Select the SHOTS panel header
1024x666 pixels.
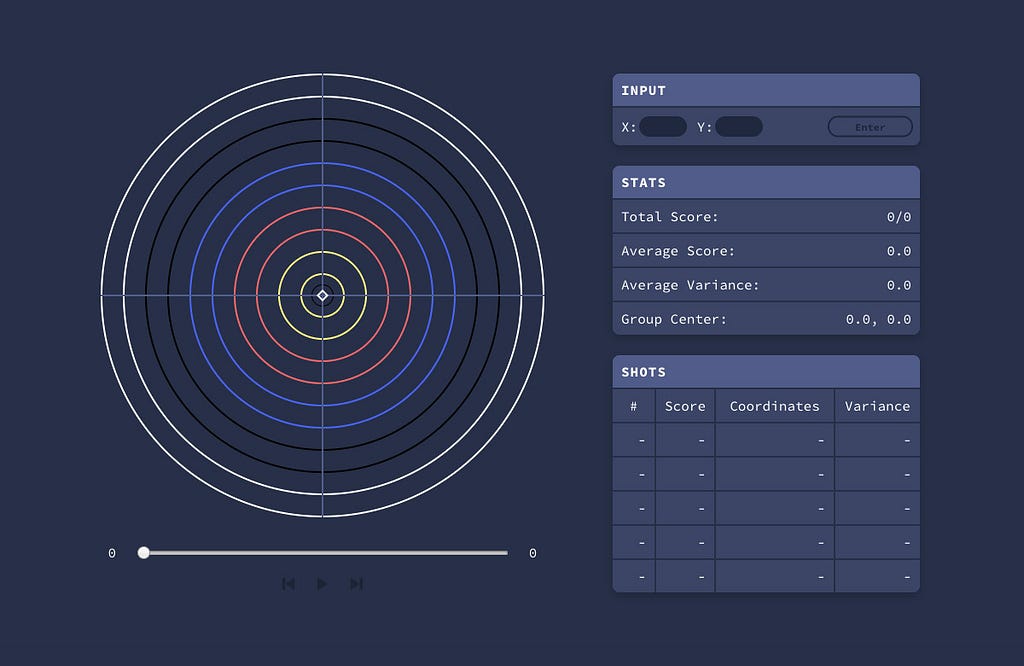point(766,372)
